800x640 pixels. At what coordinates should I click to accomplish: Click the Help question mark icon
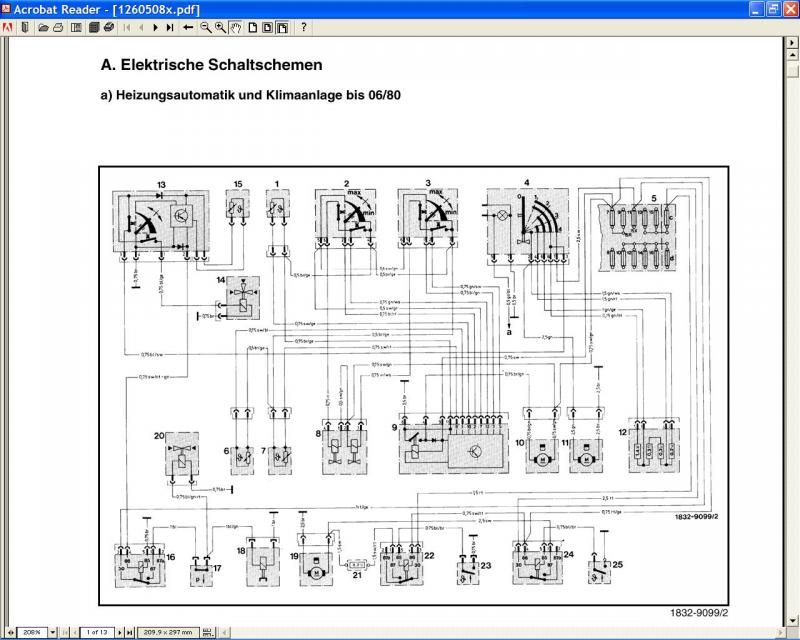[304, 28]
